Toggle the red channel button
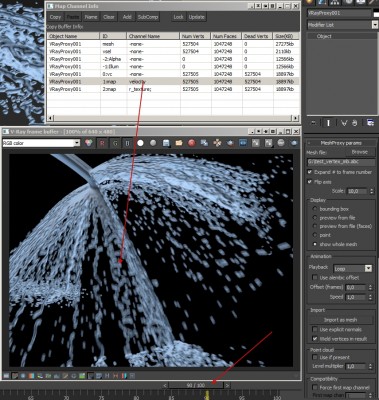The height and width of the screenshot is (400, 379). [x=102, y=143]
